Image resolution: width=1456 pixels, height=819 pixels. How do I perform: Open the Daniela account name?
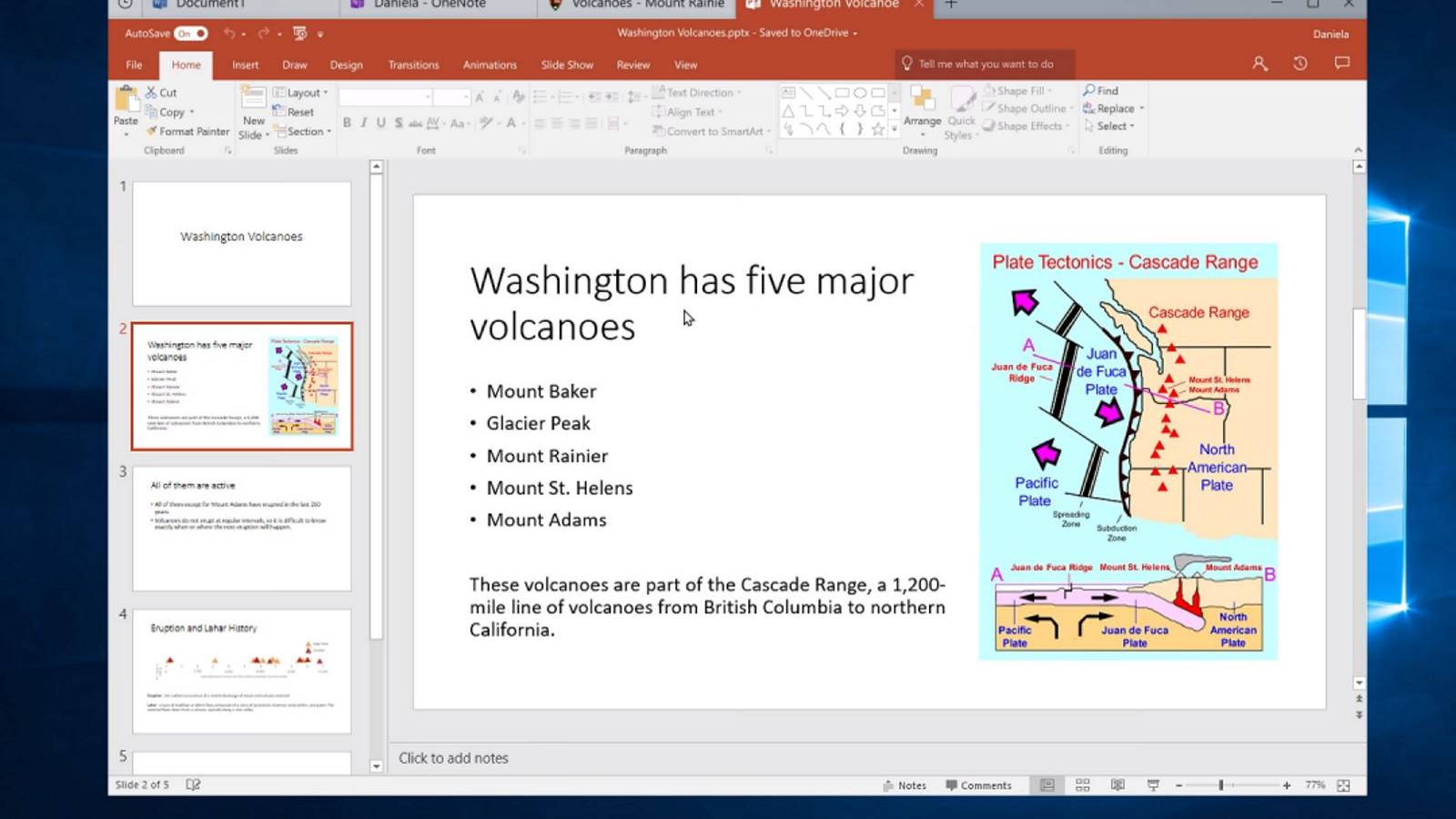(1330, 34)
